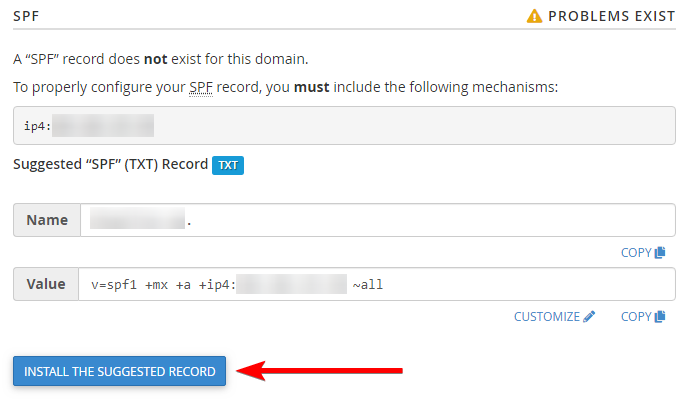The height and width of the screenshot is (403, 686).
Task: Copy the SPF value using the COPY link
Action: pos(643,316)
